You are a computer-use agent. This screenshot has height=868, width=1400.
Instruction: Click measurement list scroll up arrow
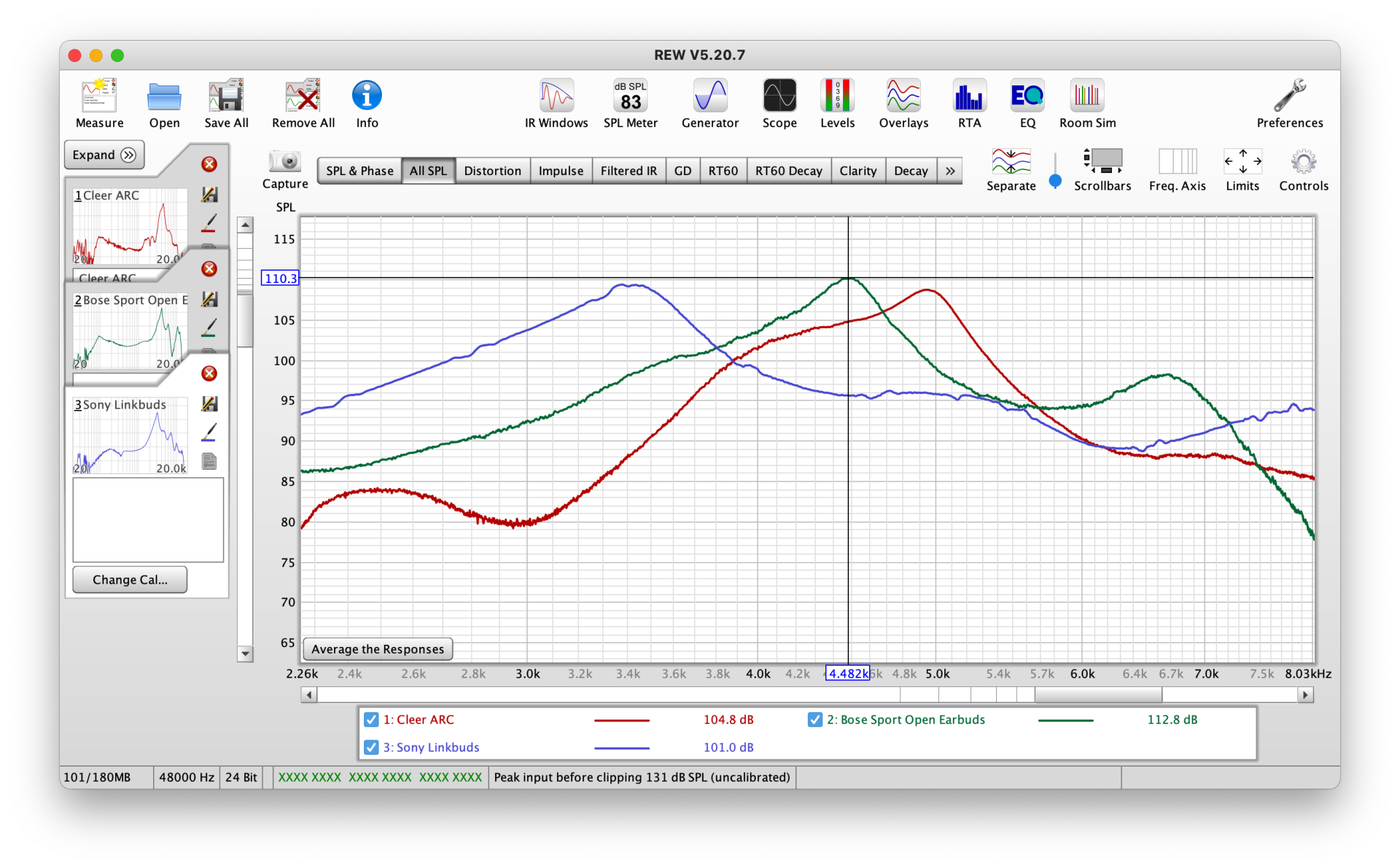point(245,225)
